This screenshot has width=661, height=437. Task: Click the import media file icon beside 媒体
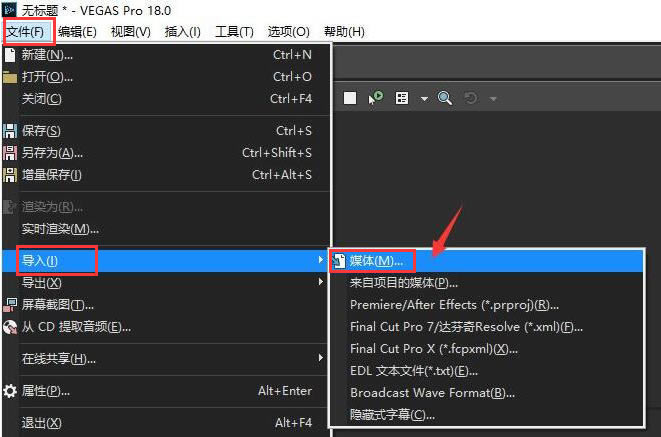point(339,261)
